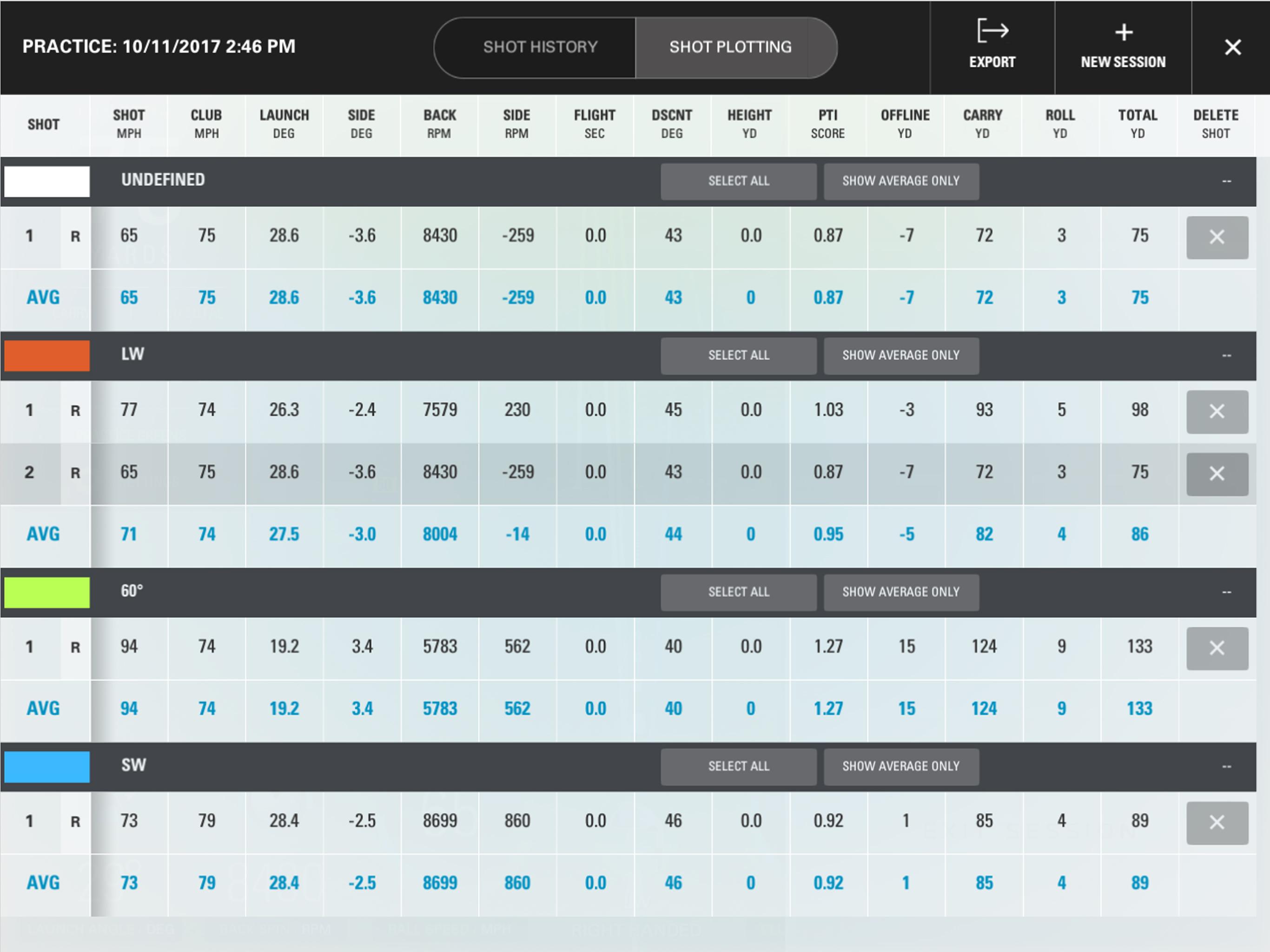Delete the 60° shot 1
Image resolution: width=1270 pixels, height=952 pixels.
[x=1217, y=648]
